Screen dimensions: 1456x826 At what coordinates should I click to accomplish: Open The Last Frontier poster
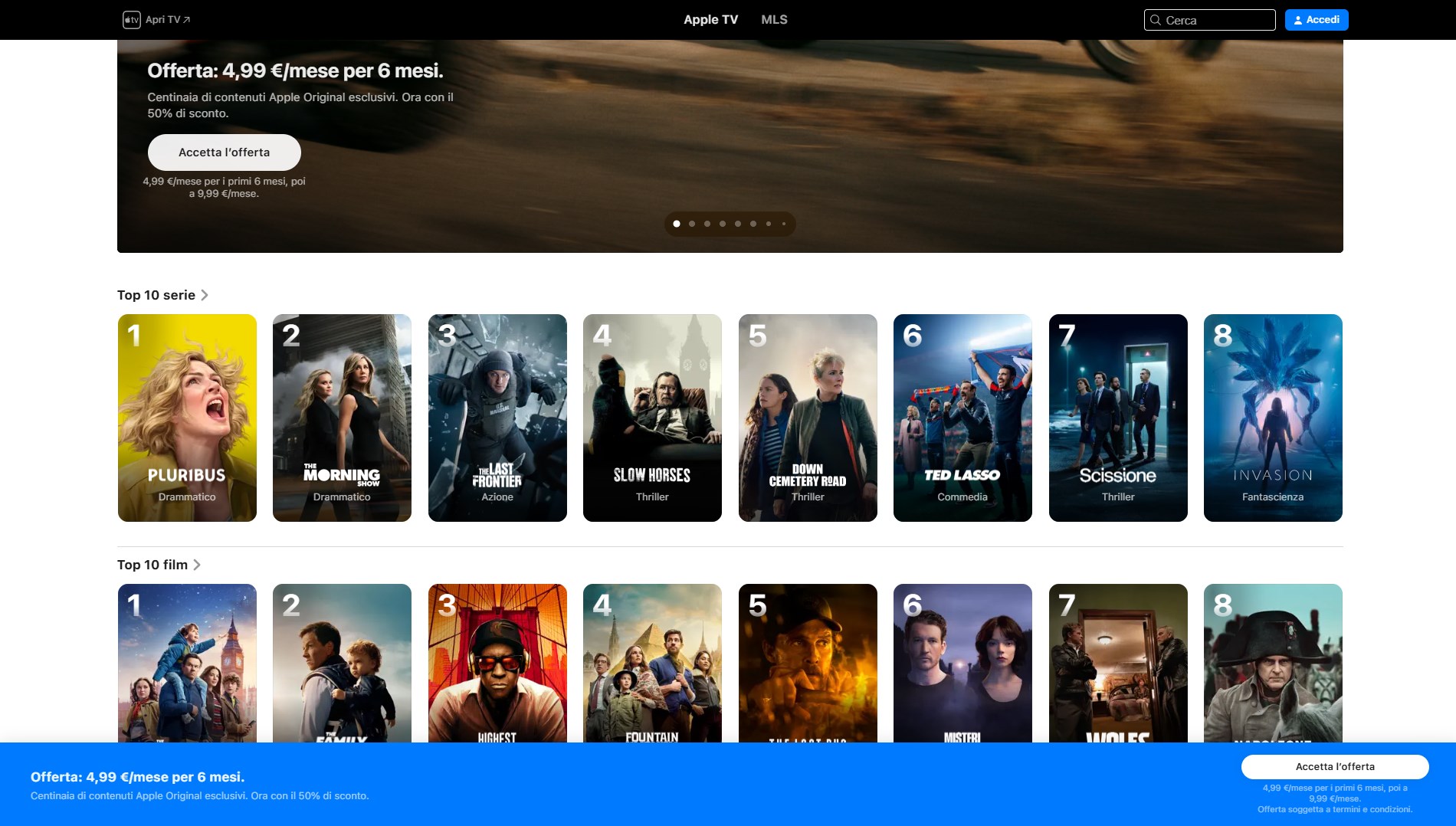(x=497, y=418)
